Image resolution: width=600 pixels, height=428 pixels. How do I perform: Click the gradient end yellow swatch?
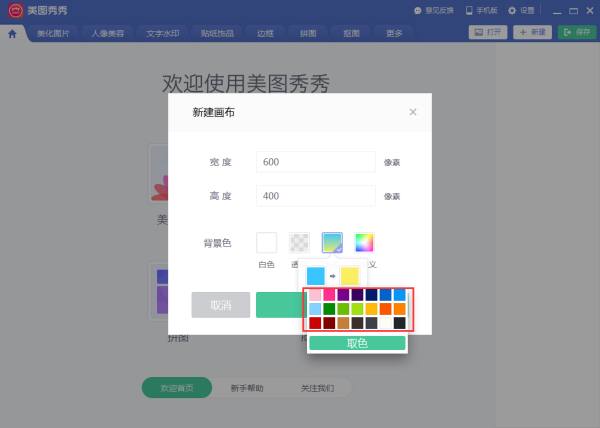[350, 276]
